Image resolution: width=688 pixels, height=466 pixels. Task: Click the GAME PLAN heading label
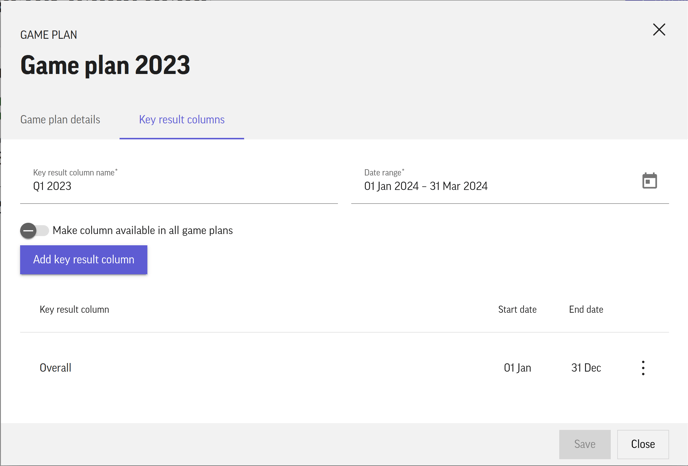49,35
